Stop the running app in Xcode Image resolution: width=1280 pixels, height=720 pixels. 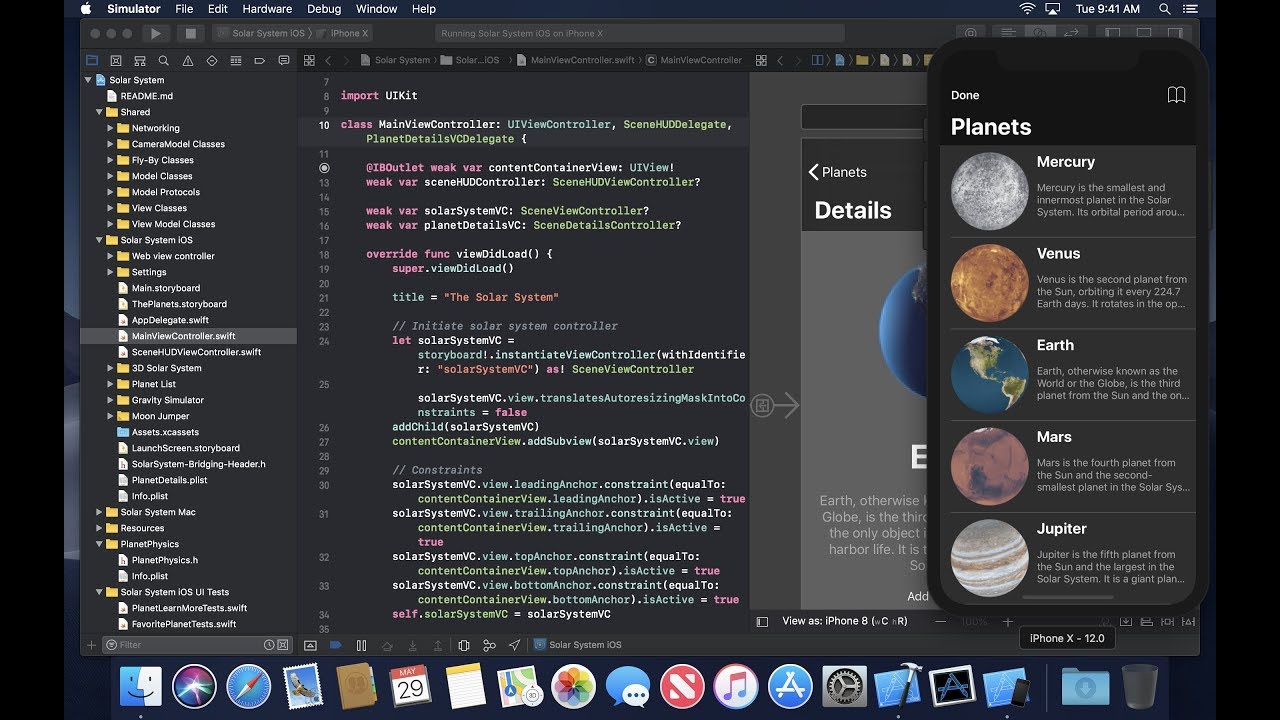(x=190, y=33)
